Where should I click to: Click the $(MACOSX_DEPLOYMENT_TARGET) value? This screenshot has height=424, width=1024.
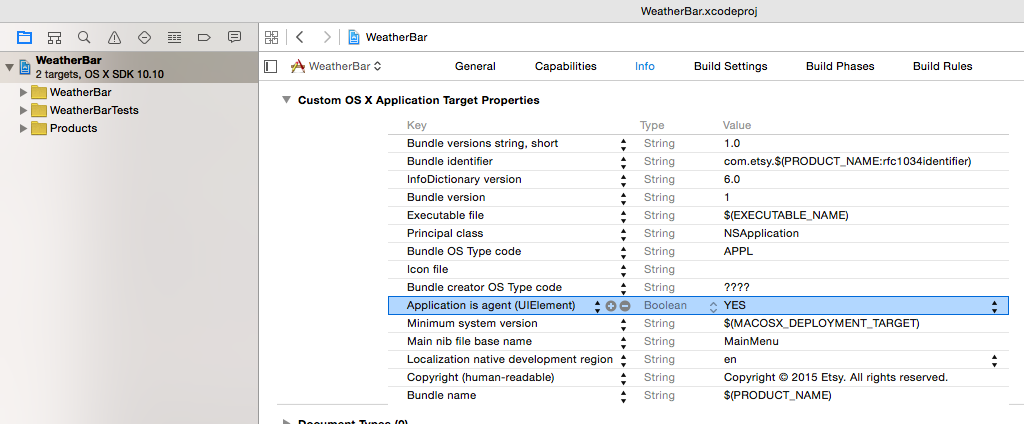click(x=822, y=323)
